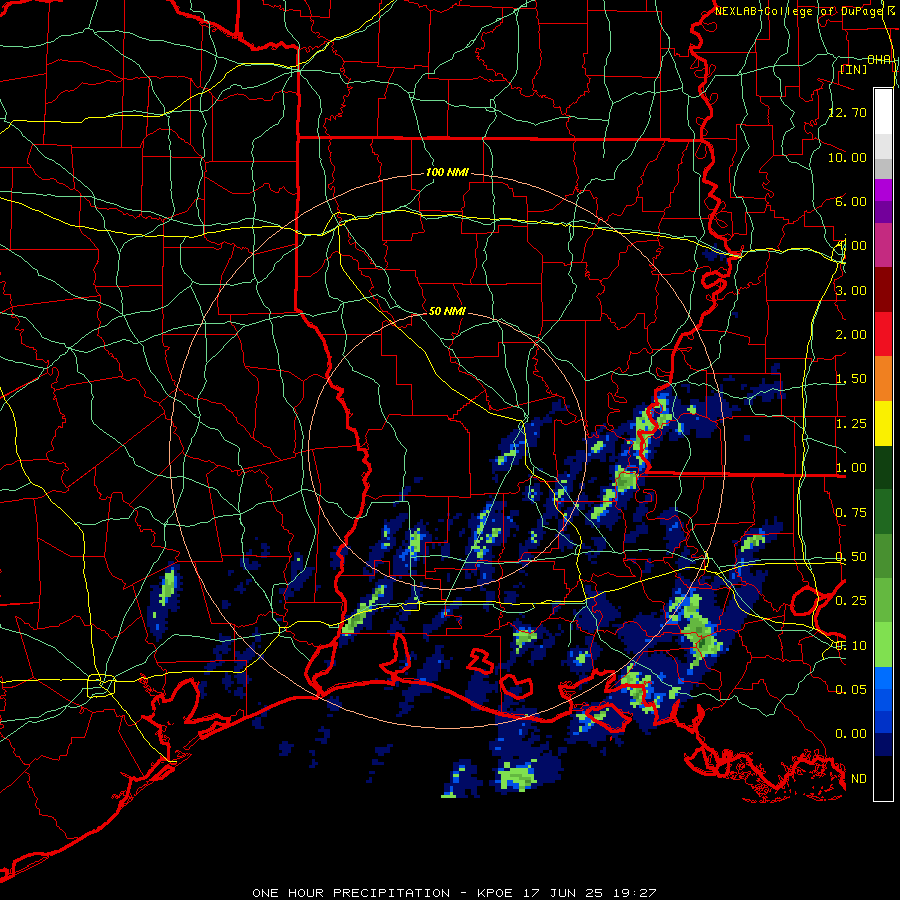Click the 10.00 legend value

[x=847, y=157]
